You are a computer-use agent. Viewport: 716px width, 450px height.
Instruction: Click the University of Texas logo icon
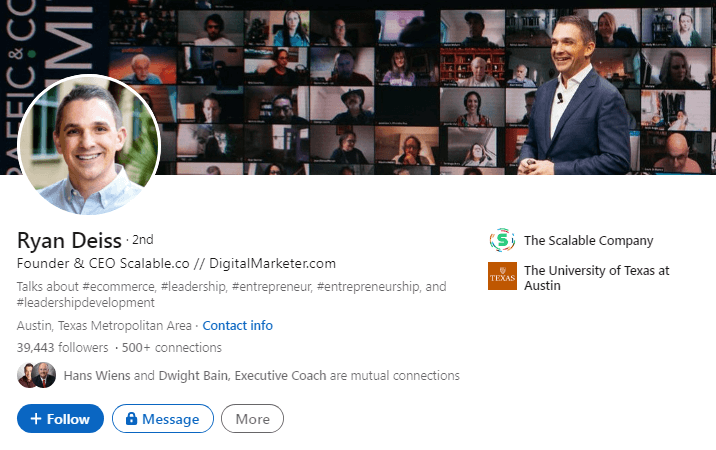pos(502,276)
